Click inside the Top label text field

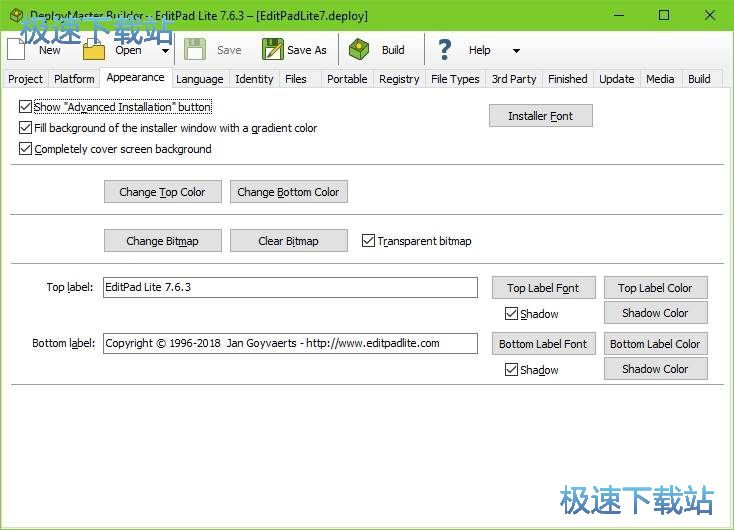point(290,287)
